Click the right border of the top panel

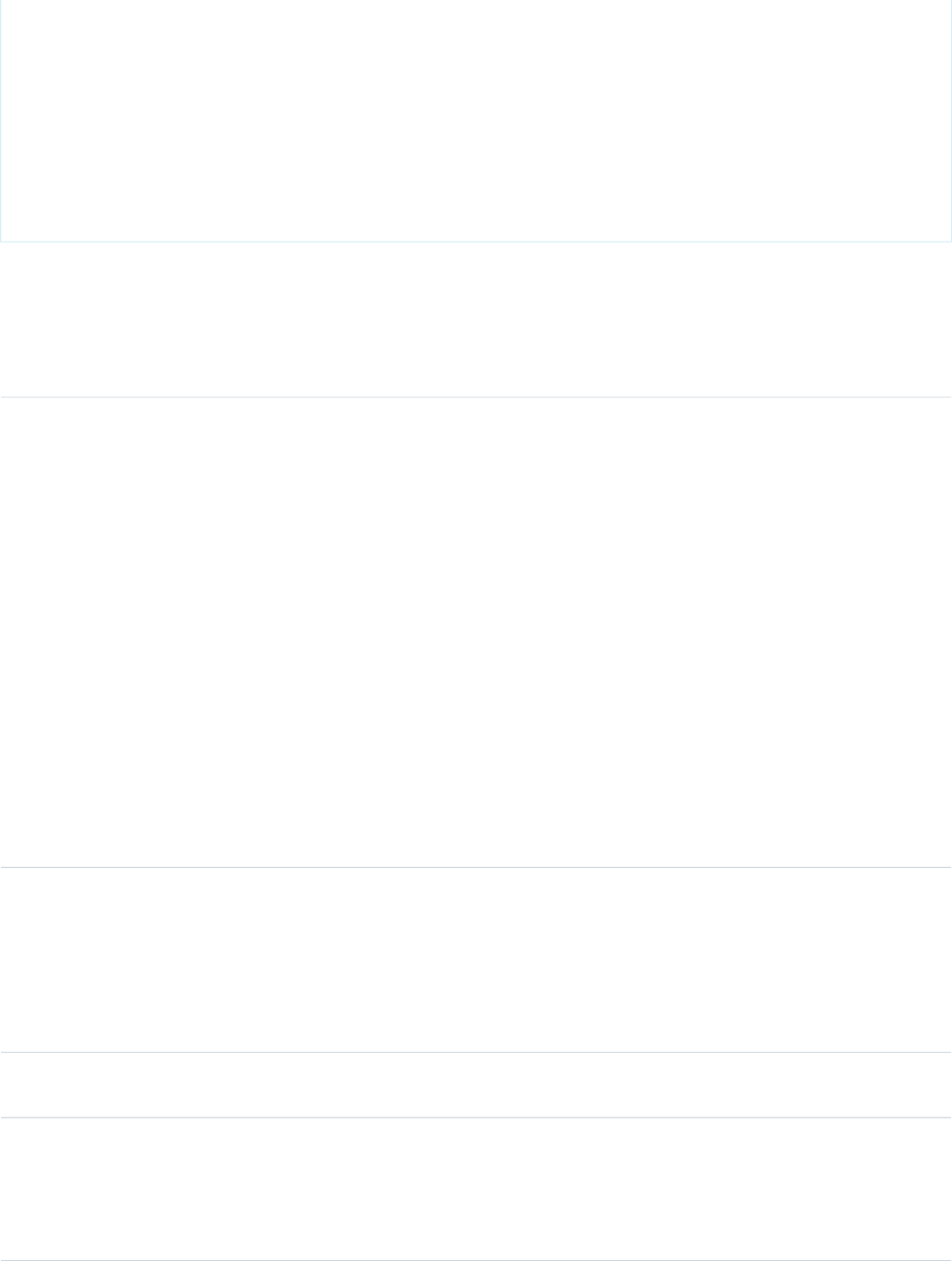click(x=951, y=120)
